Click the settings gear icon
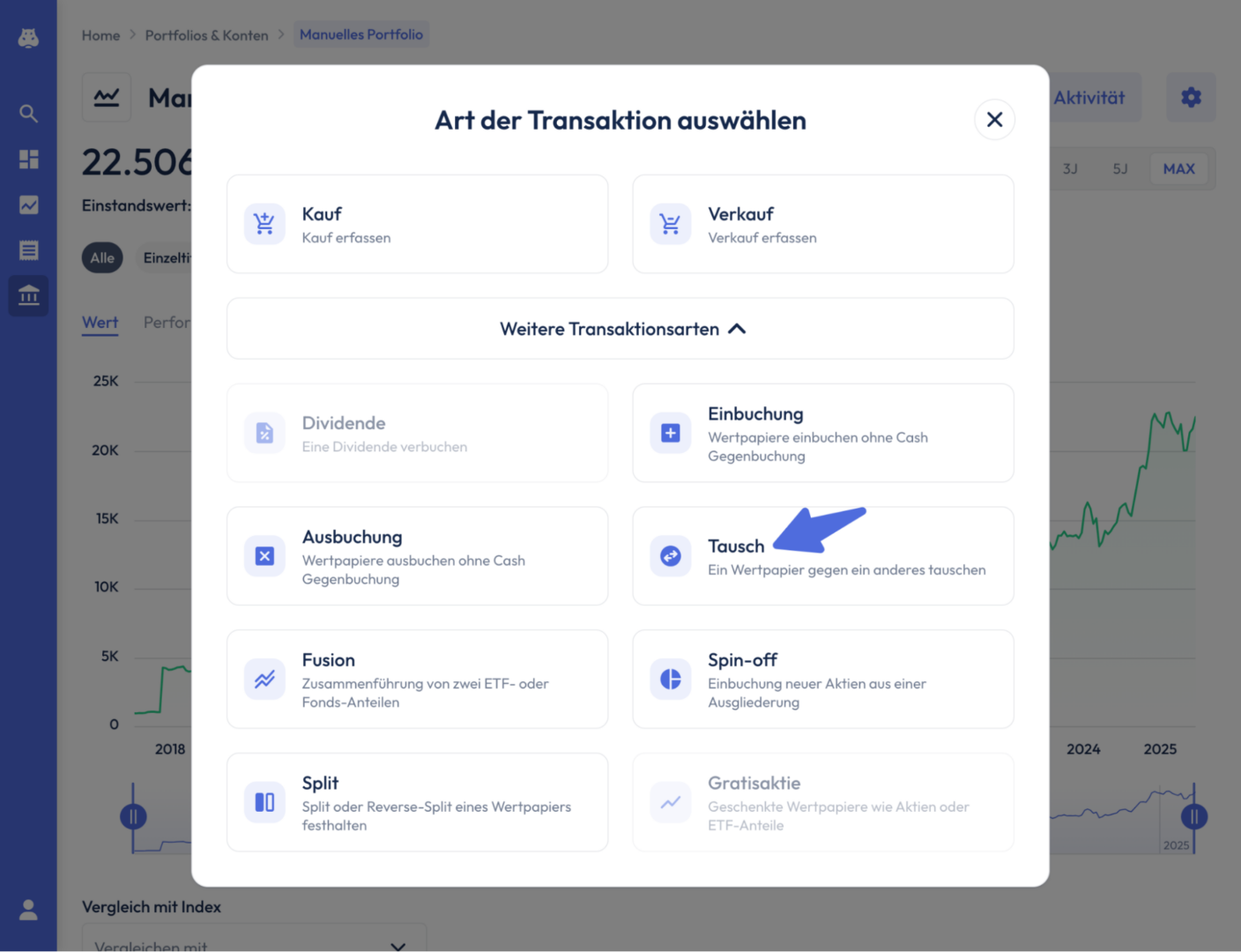The height and width of the screenshot is (952, 1241). coord(1191,97)
